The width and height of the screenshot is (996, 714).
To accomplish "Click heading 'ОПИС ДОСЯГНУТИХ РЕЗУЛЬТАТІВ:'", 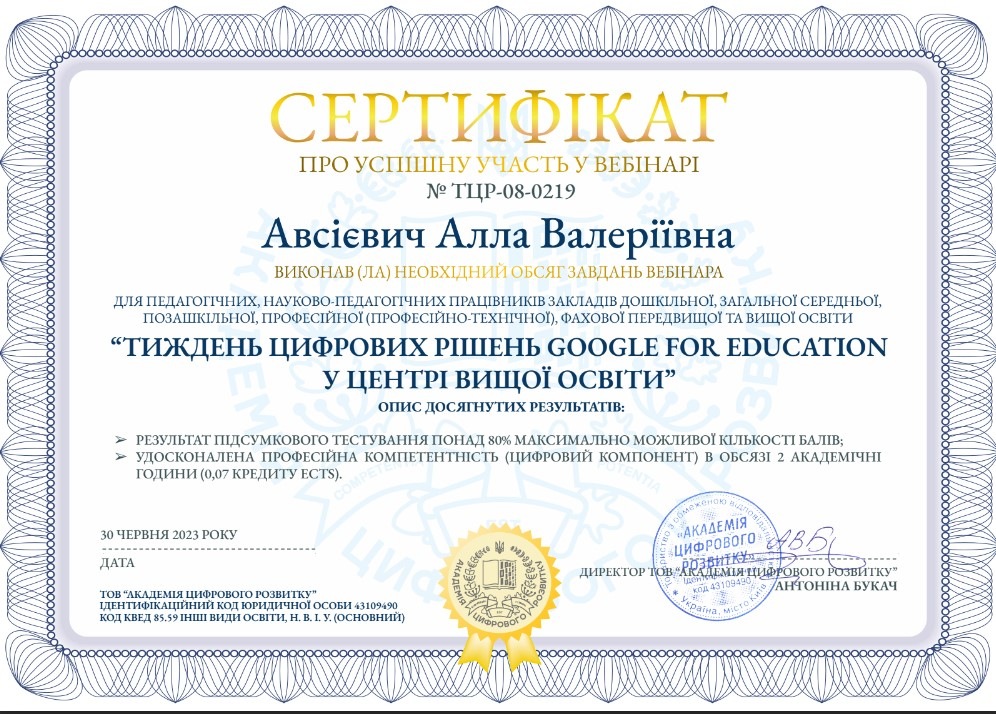I will click(501, 407).
